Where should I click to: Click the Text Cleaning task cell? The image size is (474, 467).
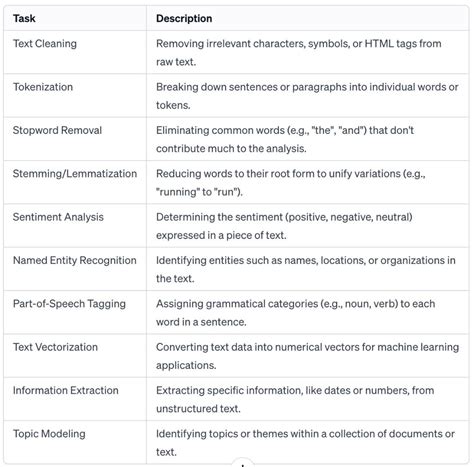45,44
